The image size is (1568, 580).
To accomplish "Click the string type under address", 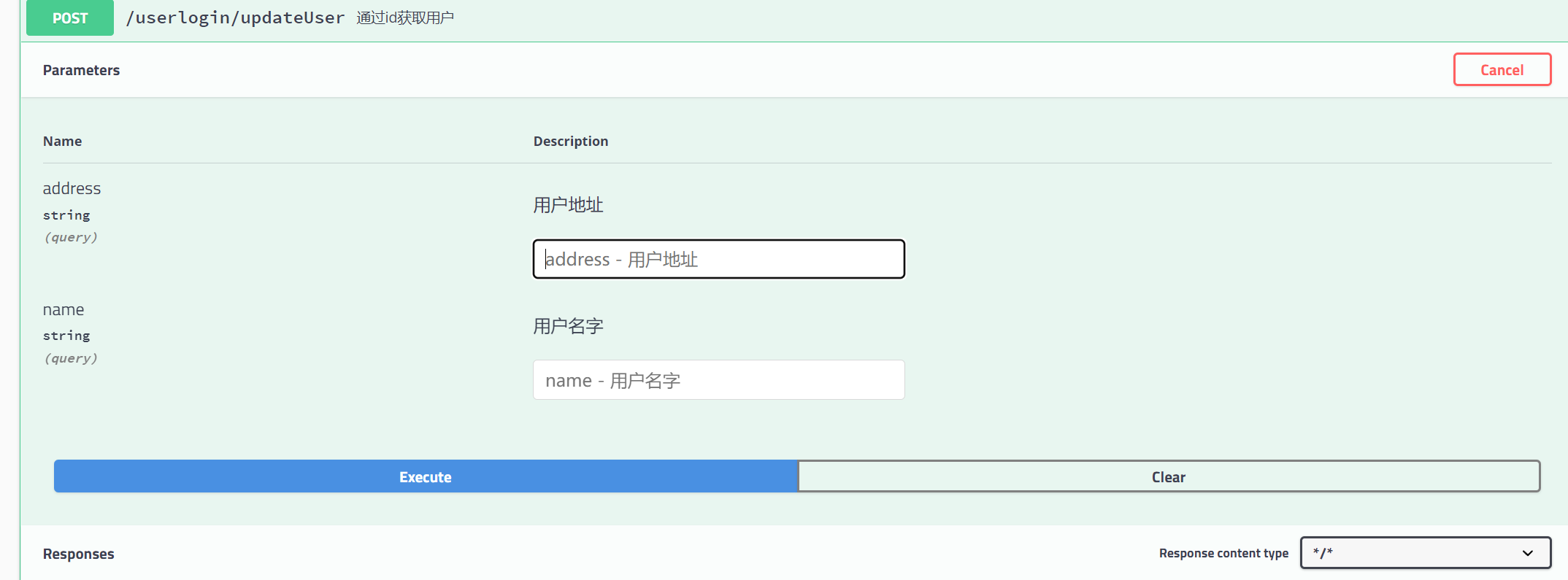I will (66, 215).
